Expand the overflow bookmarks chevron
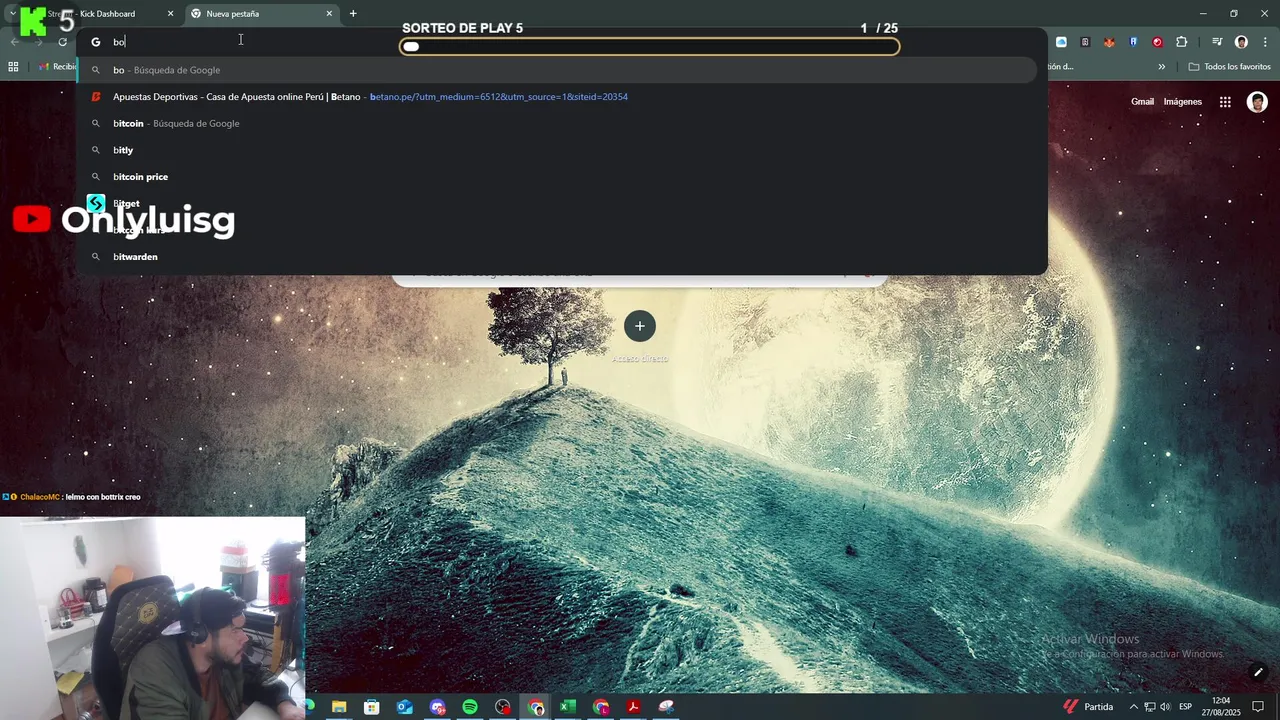 coord(1161,67)
